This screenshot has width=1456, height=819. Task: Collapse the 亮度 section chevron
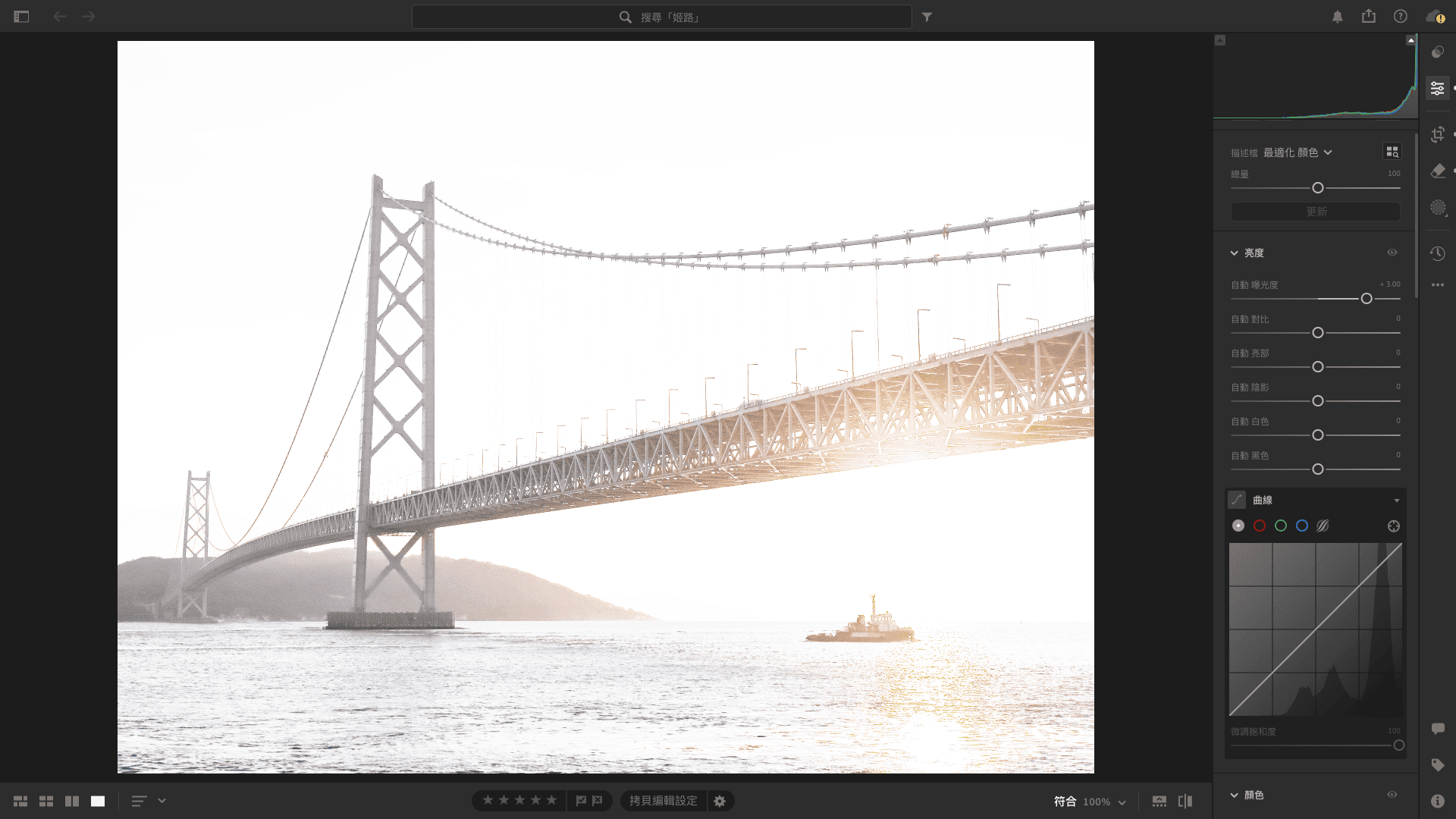(1234, 253)
